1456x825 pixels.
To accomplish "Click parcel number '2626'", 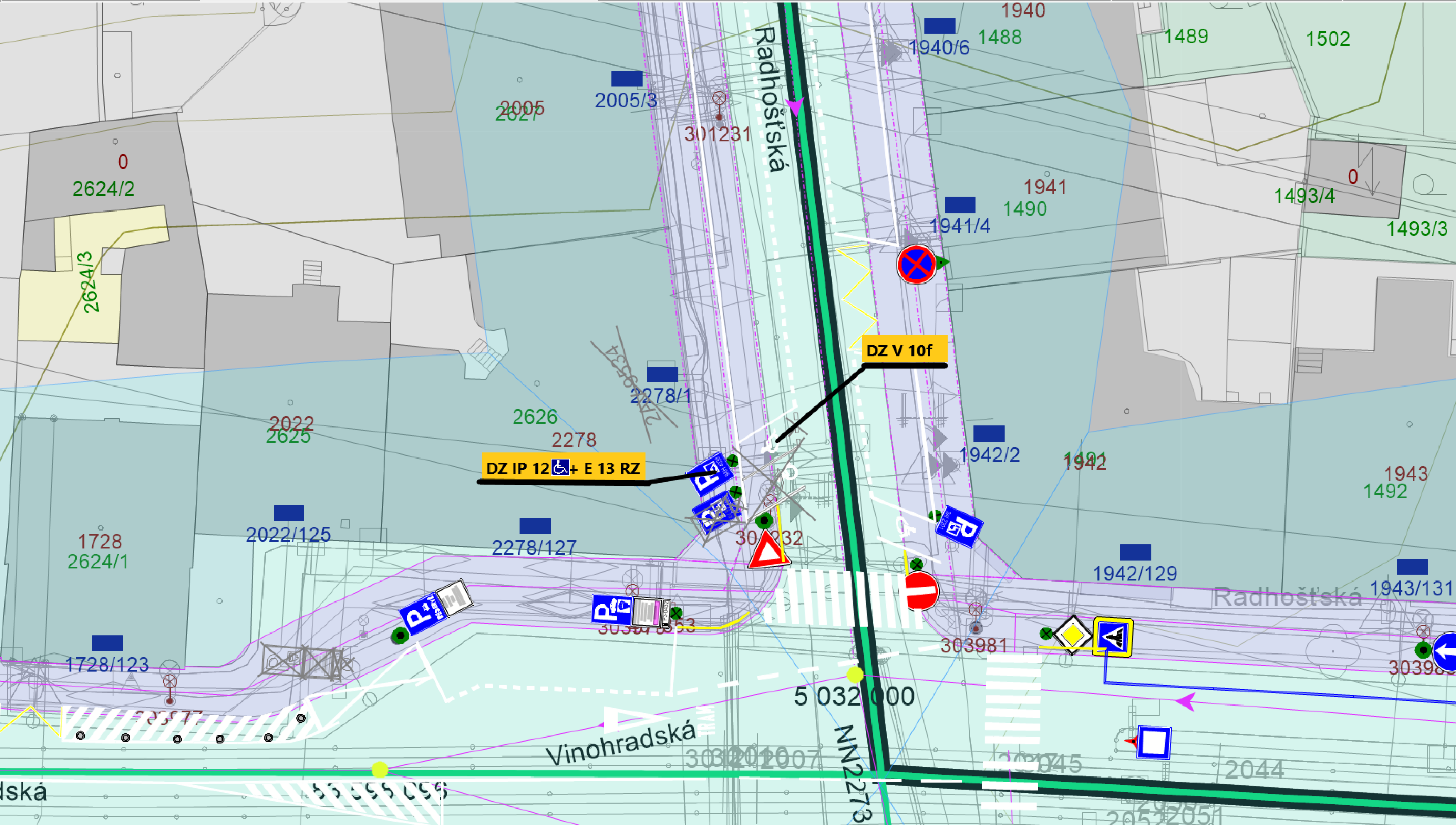I will click(x=535, y=417).
